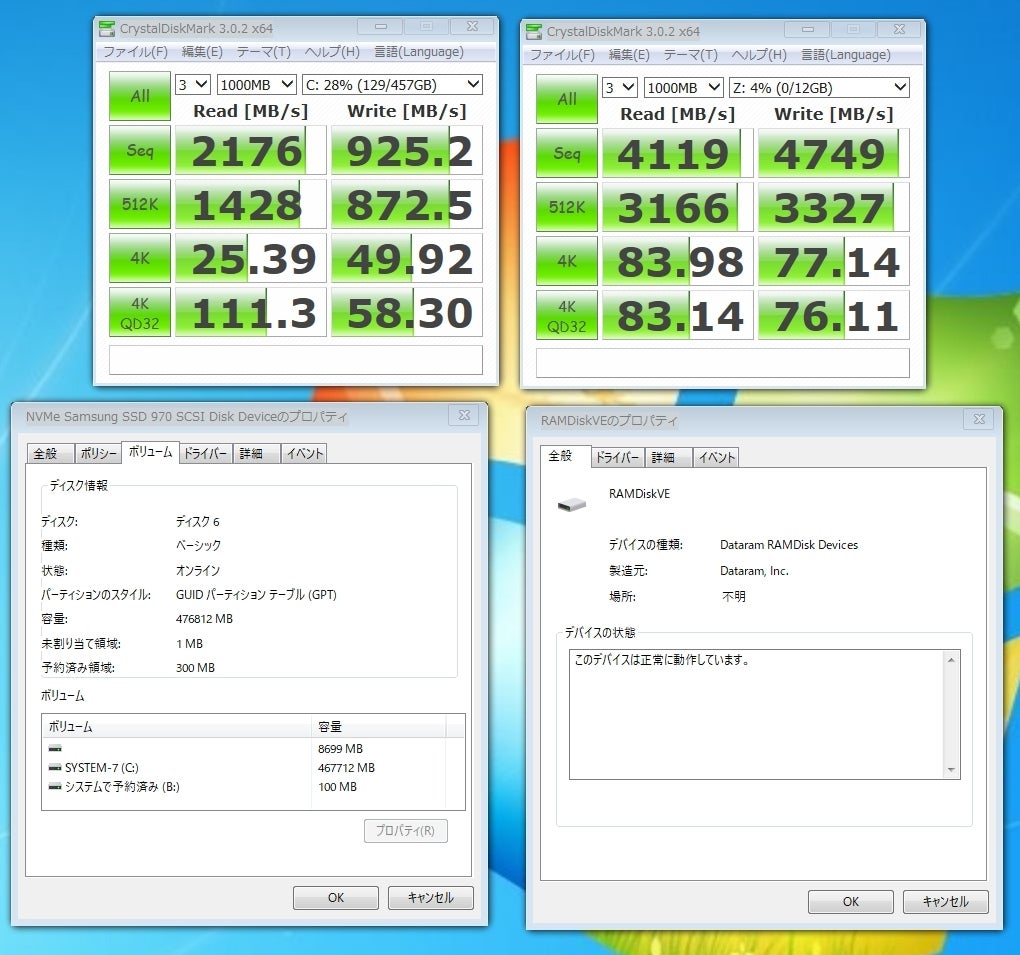Select 全般 tab in RAMDiskVE properties
Screen dimensions: 1020x955
[565, 456]
